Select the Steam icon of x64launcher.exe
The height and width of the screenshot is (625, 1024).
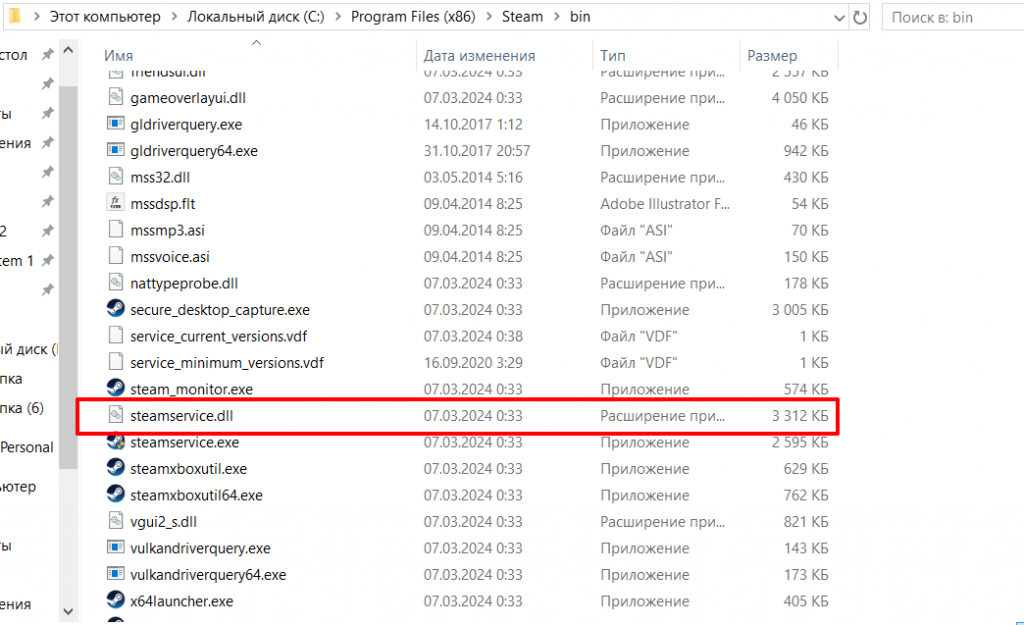pyautogui.click(x=116, y=600)
